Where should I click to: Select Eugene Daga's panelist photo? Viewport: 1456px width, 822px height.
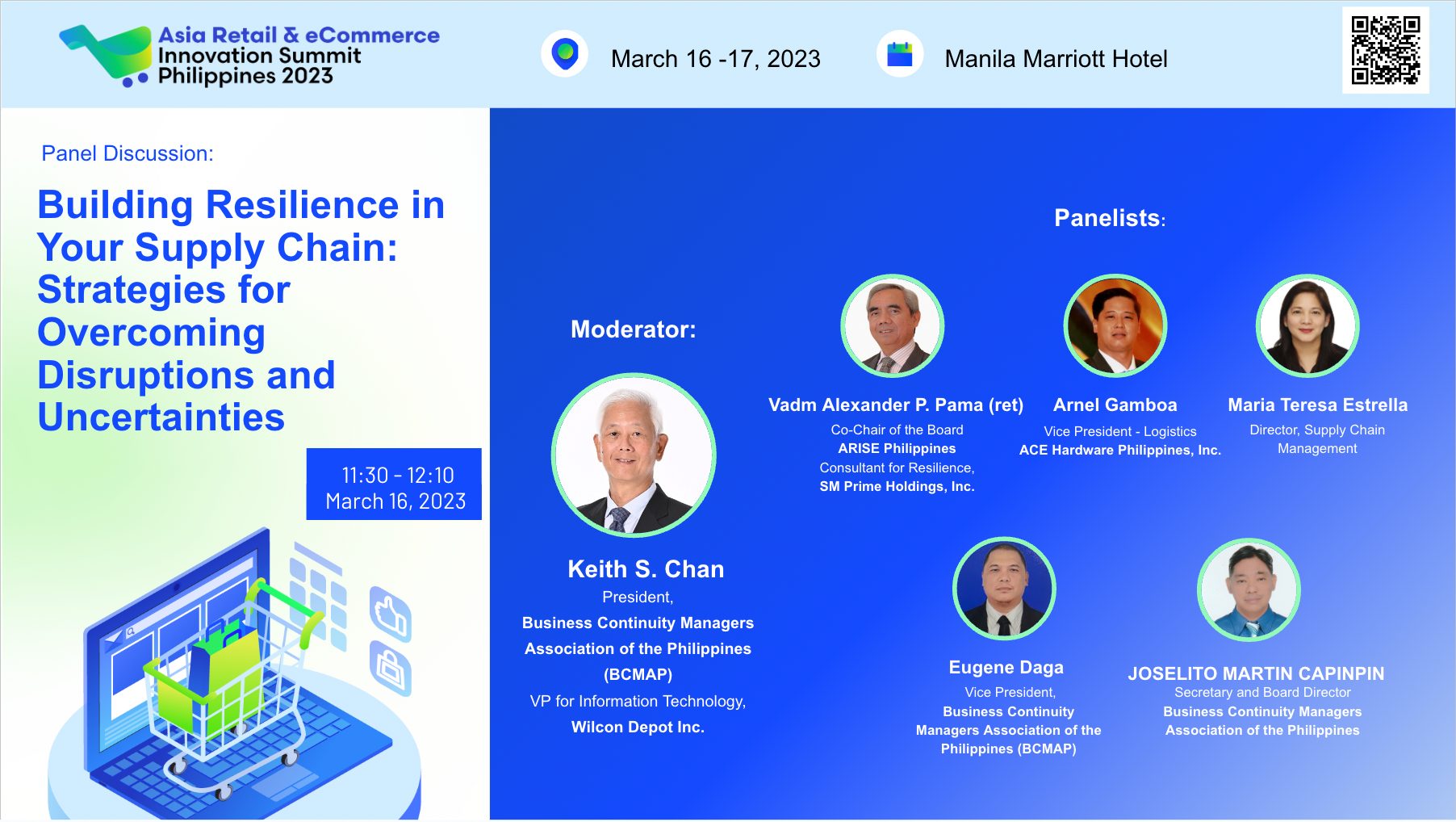(x=1004, y=589)
